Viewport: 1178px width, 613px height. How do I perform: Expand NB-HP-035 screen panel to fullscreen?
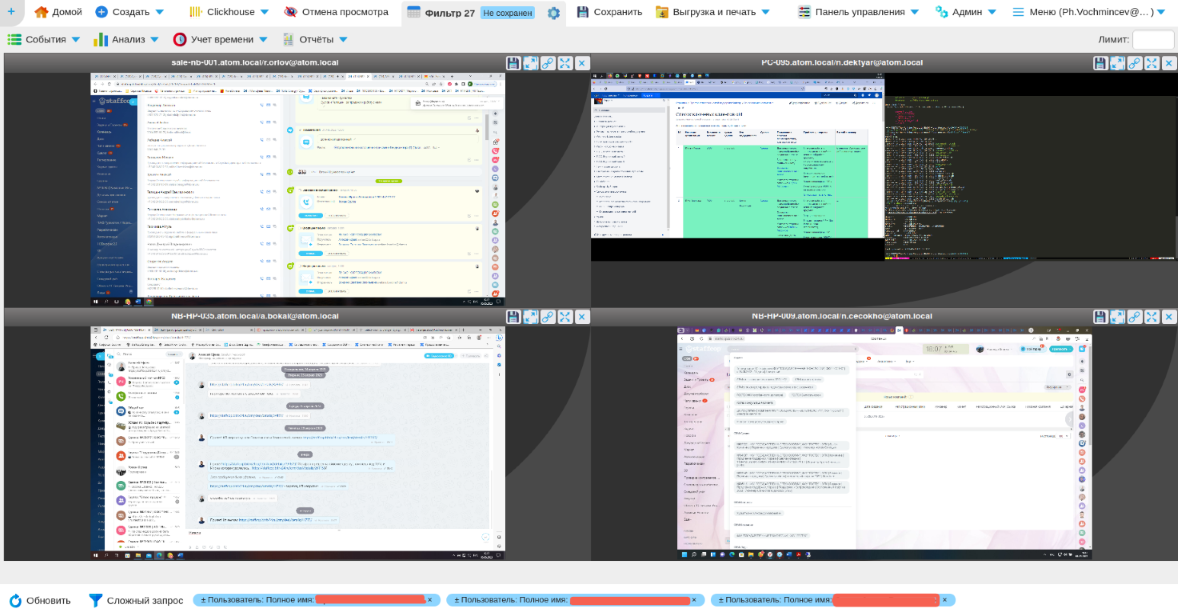[565, 317]
